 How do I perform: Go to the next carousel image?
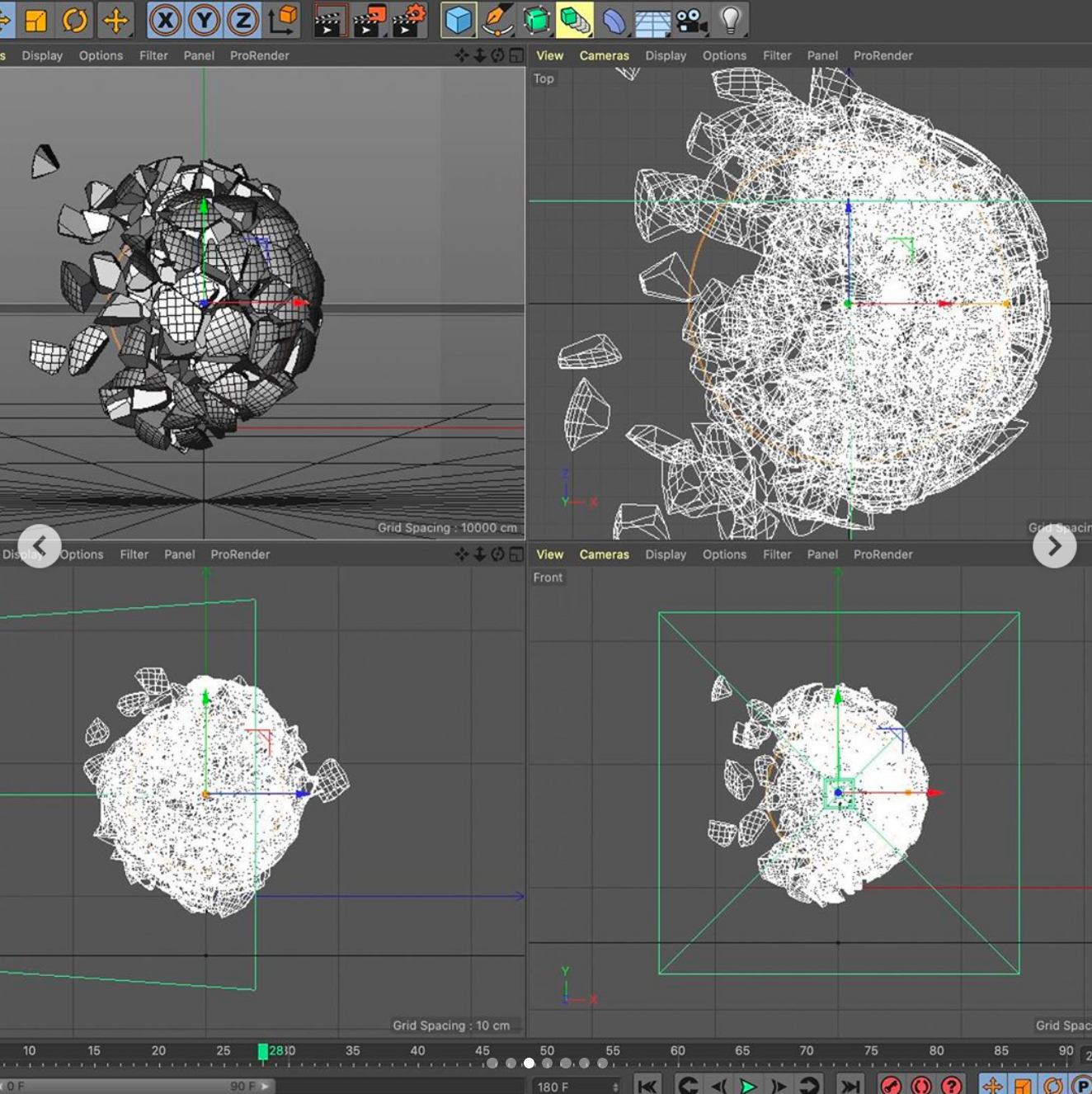click(x=1054, y=546)
